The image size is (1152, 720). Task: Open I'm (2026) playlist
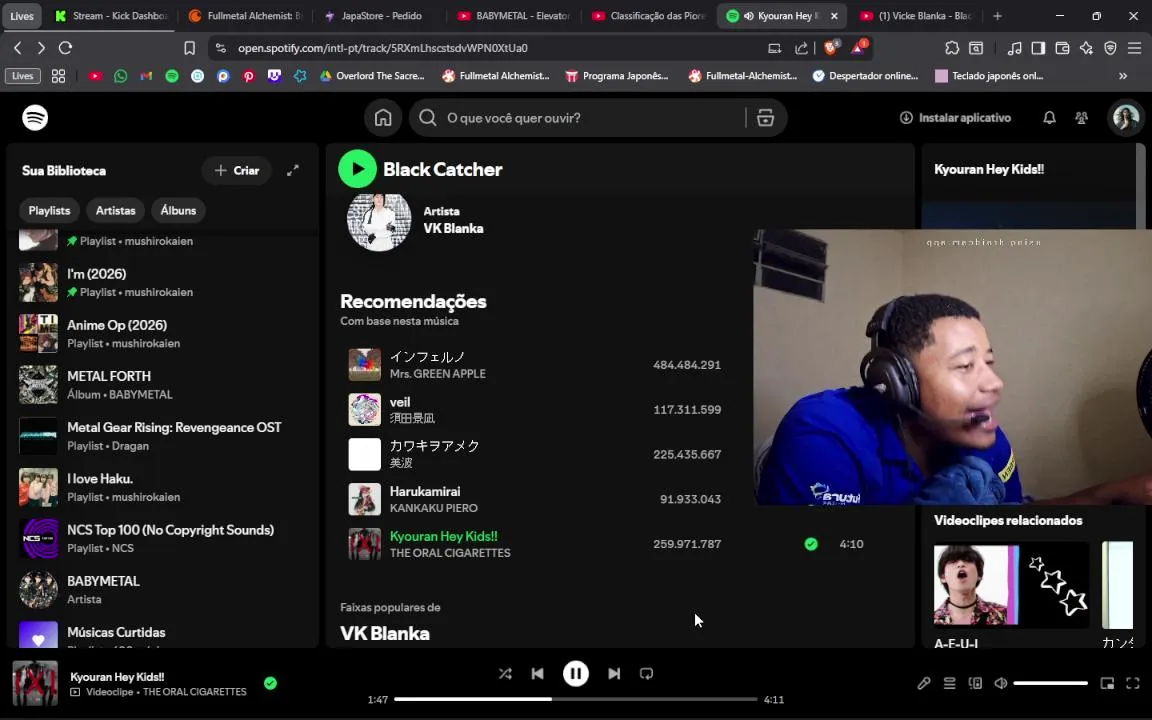pyautogui.click(x=163, y=282)
